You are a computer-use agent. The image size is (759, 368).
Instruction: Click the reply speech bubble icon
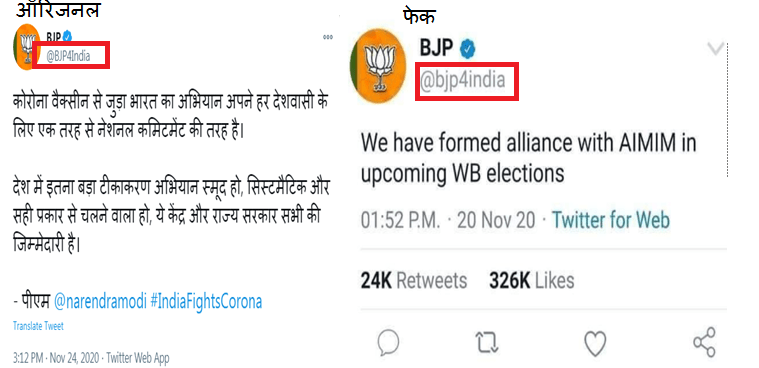[x=388, y=342]
